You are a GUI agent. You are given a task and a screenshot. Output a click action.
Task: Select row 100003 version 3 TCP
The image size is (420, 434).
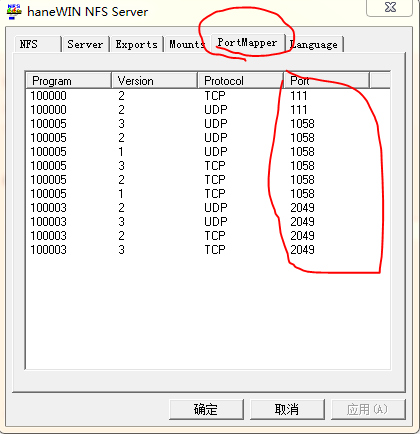click(207, 250)
